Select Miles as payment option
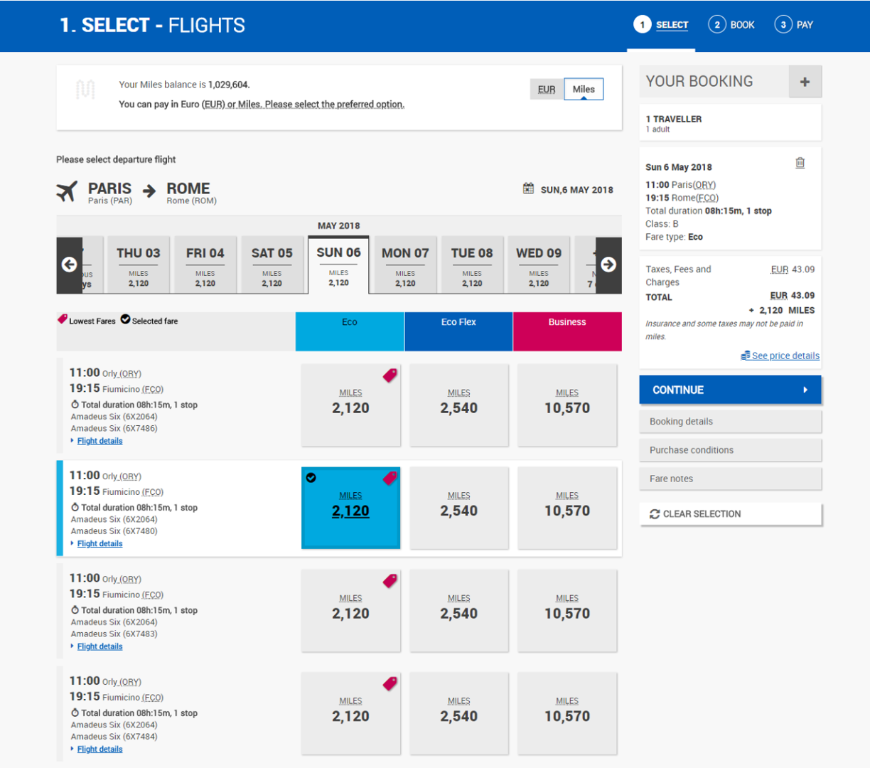Screen dimensions: 870x768 (584, 89)
